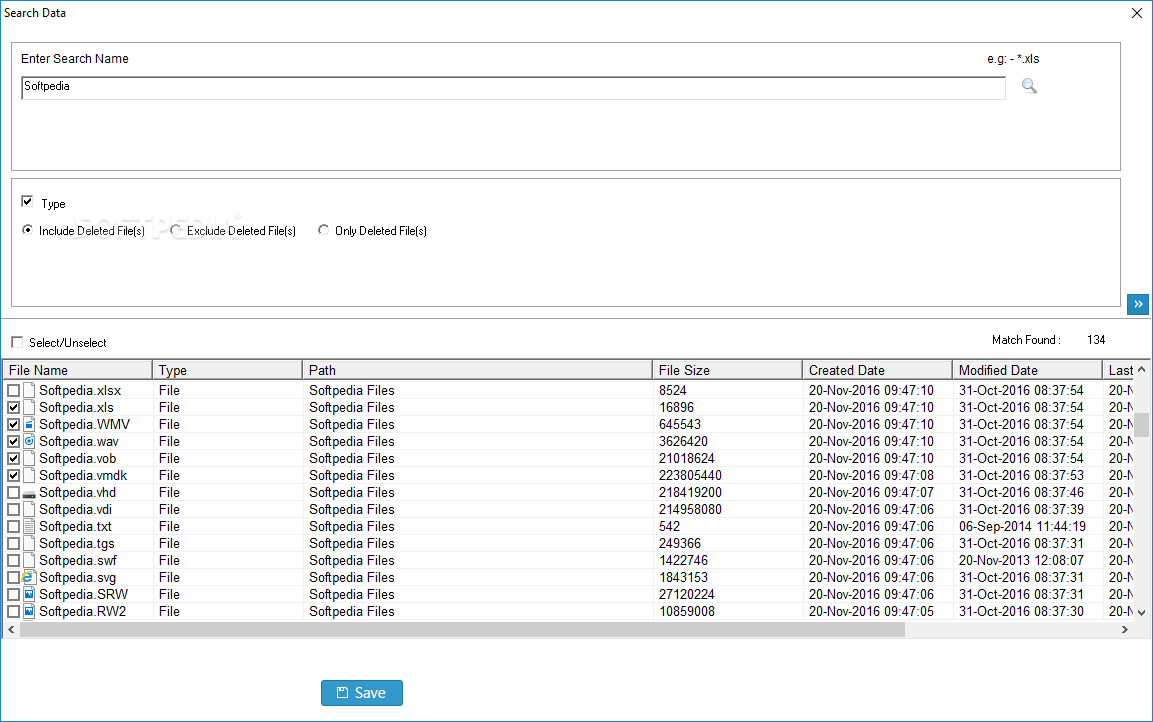The height and width of the screenshot is (722, 1153).
Task: Sort by File Size column header
Action: click(727, 370)
